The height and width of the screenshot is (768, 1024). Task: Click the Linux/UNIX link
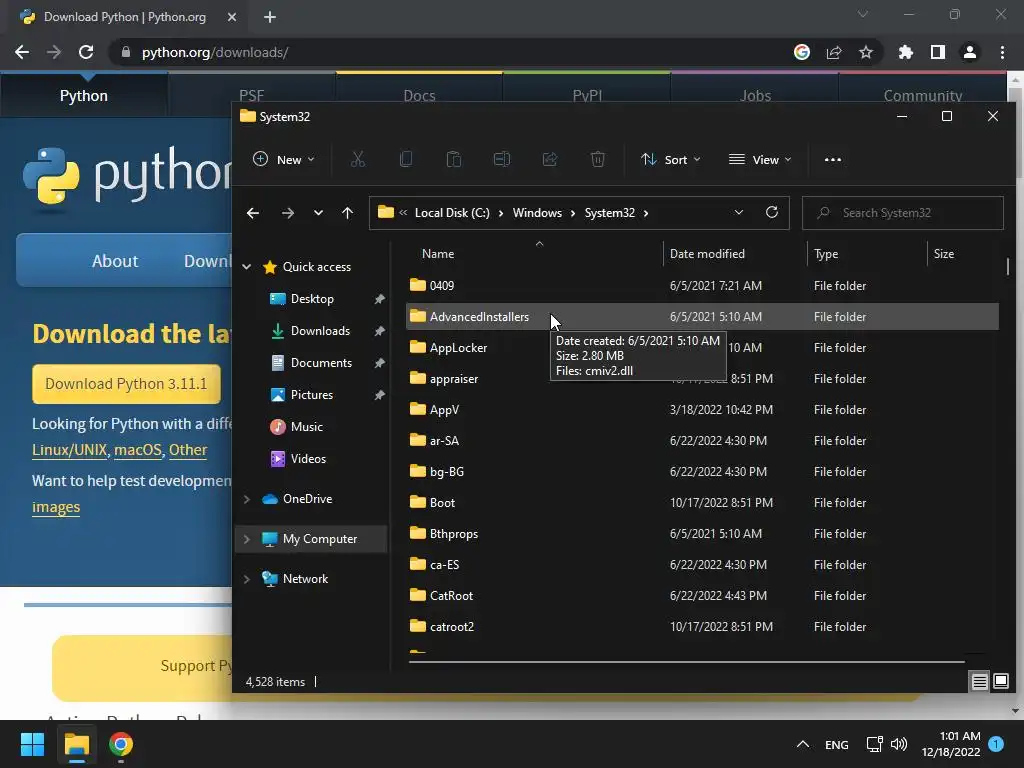point(69,450)
